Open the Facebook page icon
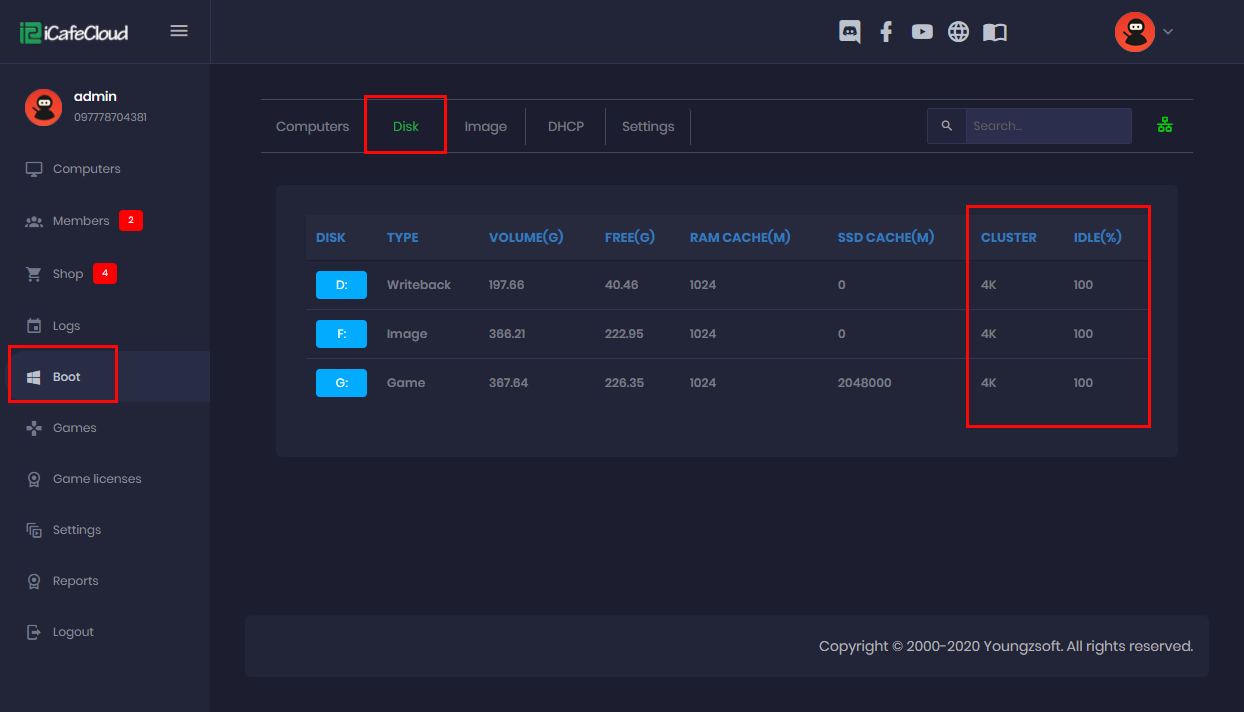The height and width of the screenshot is (712, 1244). coord(886,31)
